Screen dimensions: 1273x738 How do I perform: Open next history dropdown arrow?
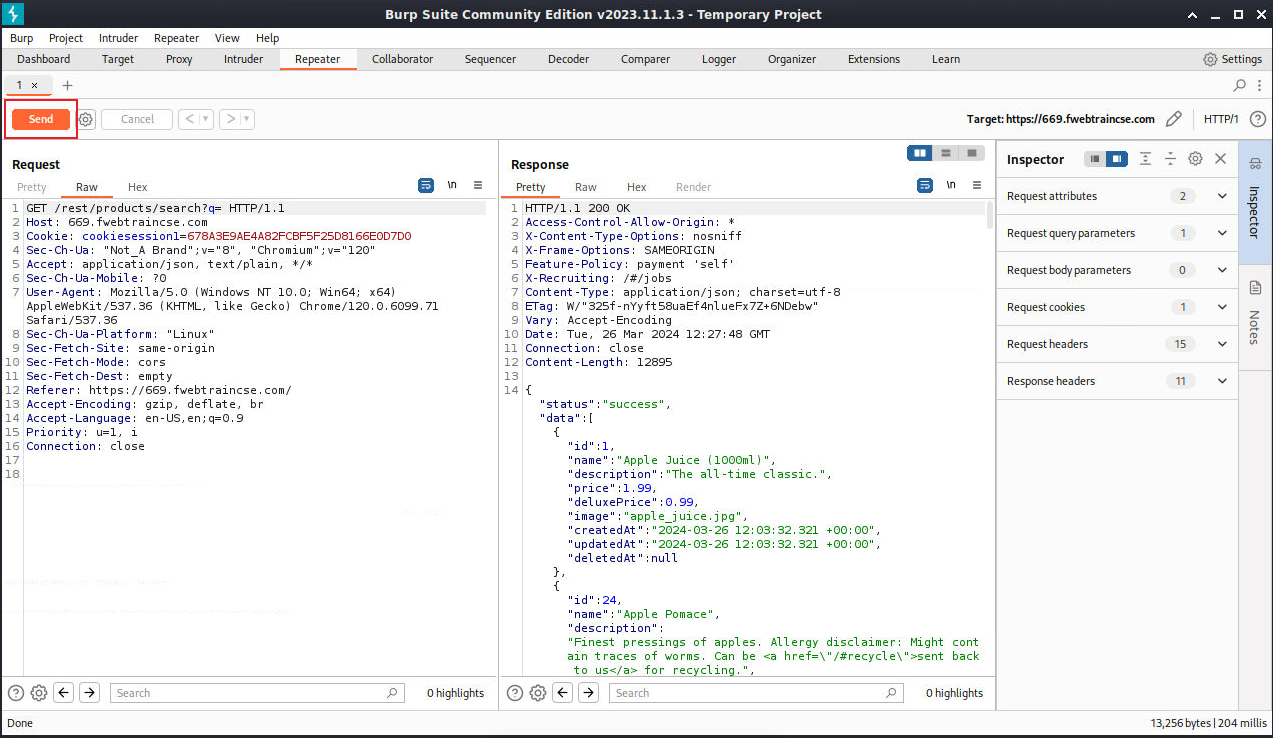pyautogui.click(x=247, y=119)
